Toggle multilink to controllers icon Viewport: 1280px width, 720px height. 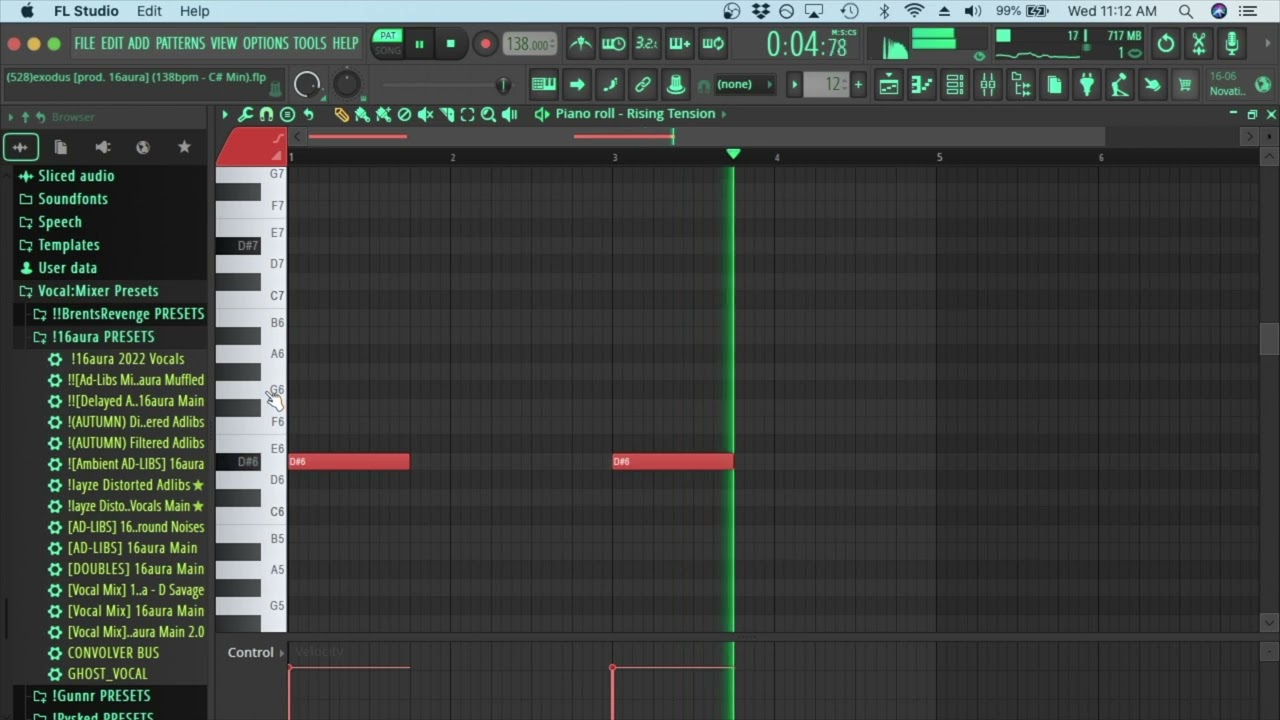643,85
